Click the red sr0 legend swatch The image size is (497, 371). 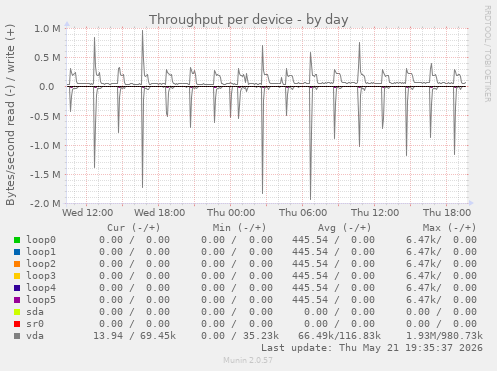[17, 324]
